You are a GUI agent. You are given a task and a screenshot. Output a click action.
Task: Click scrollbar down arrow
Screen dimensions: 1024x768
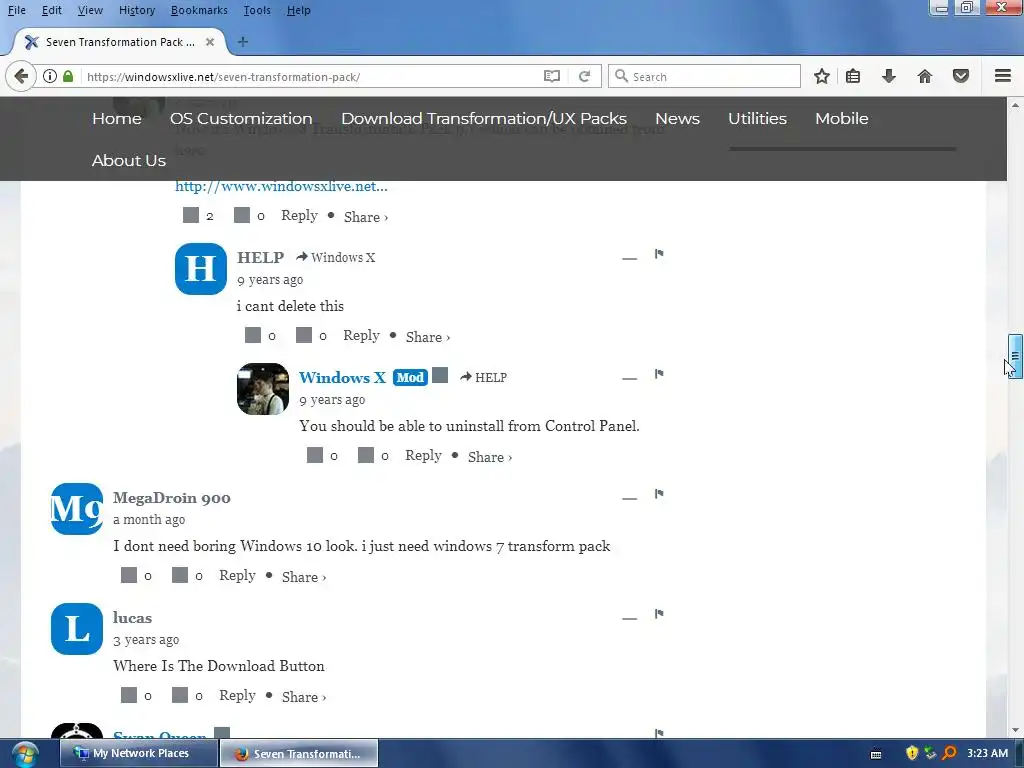1015,730
